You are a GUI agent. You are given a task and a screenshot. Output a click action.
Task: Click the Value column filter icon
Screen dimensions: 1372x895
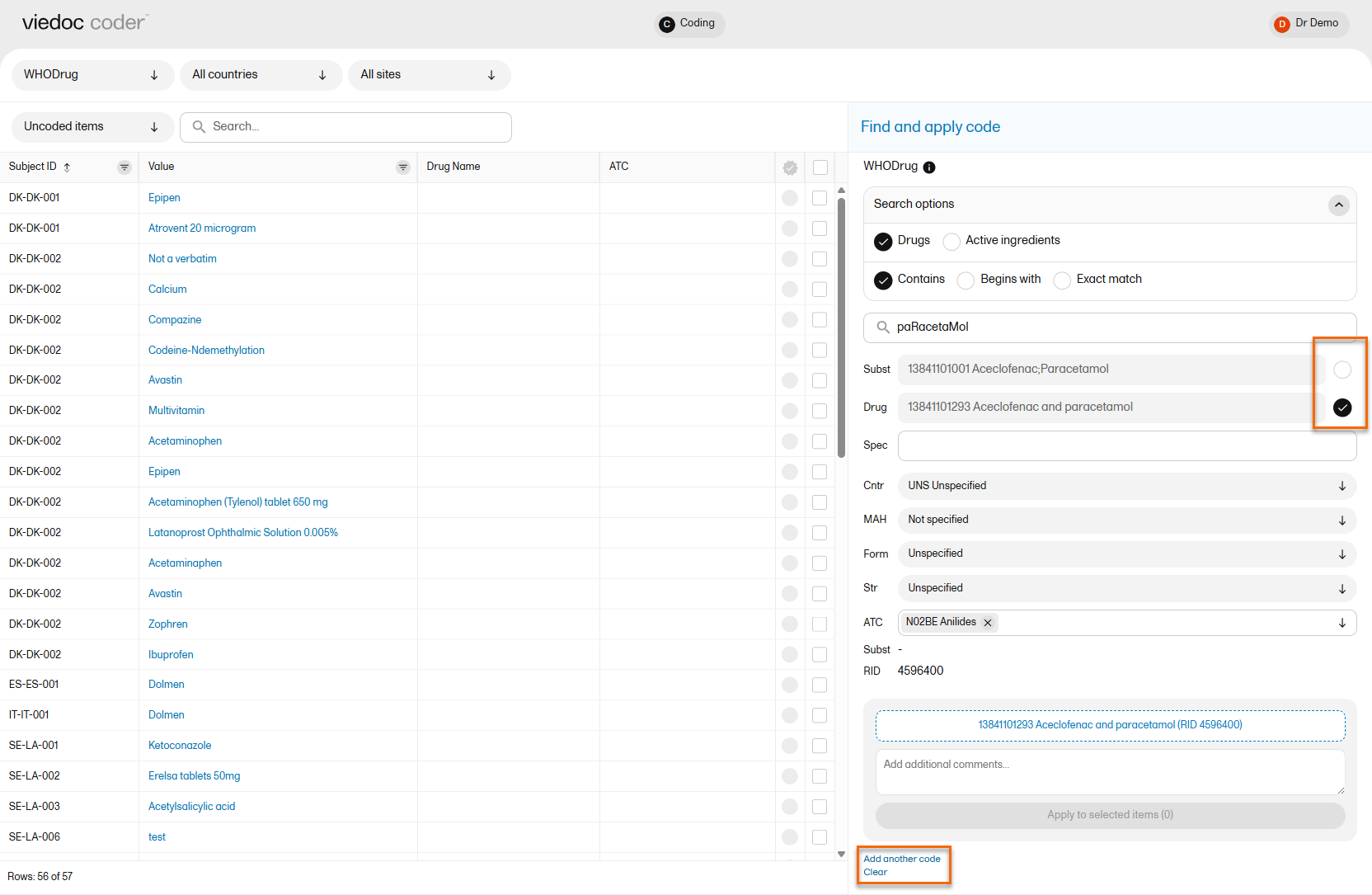click(x=403, y=167)
